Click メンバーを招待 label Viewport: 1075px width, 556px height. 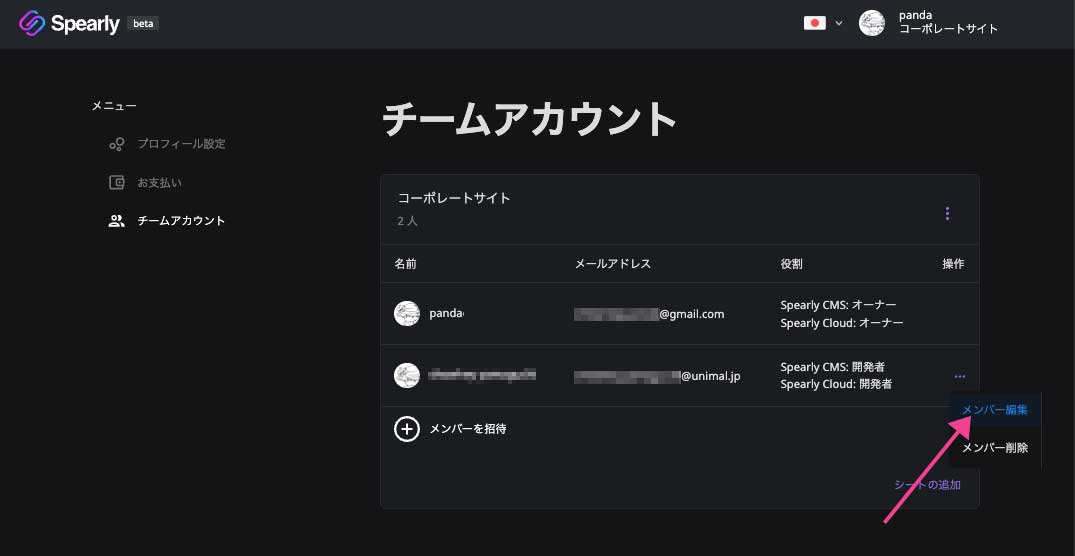click(468, 429)
